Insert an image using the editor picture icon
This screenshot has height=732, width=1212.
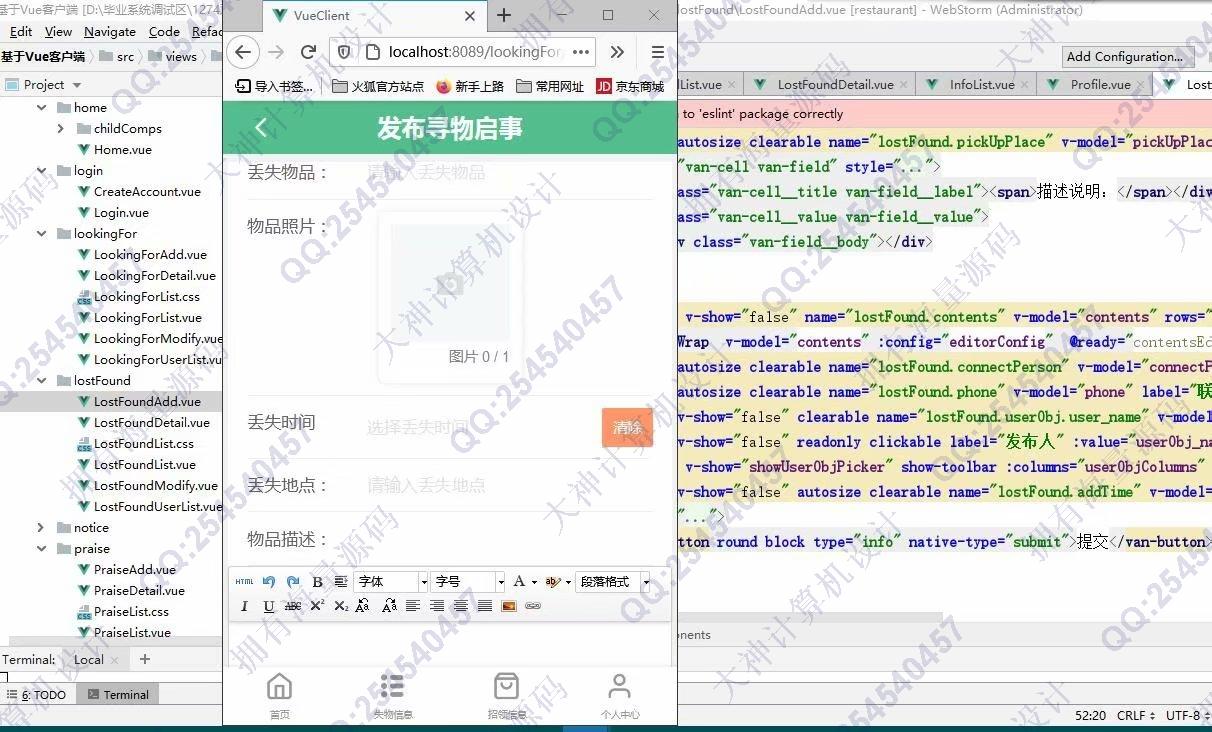tap(509, 606)
